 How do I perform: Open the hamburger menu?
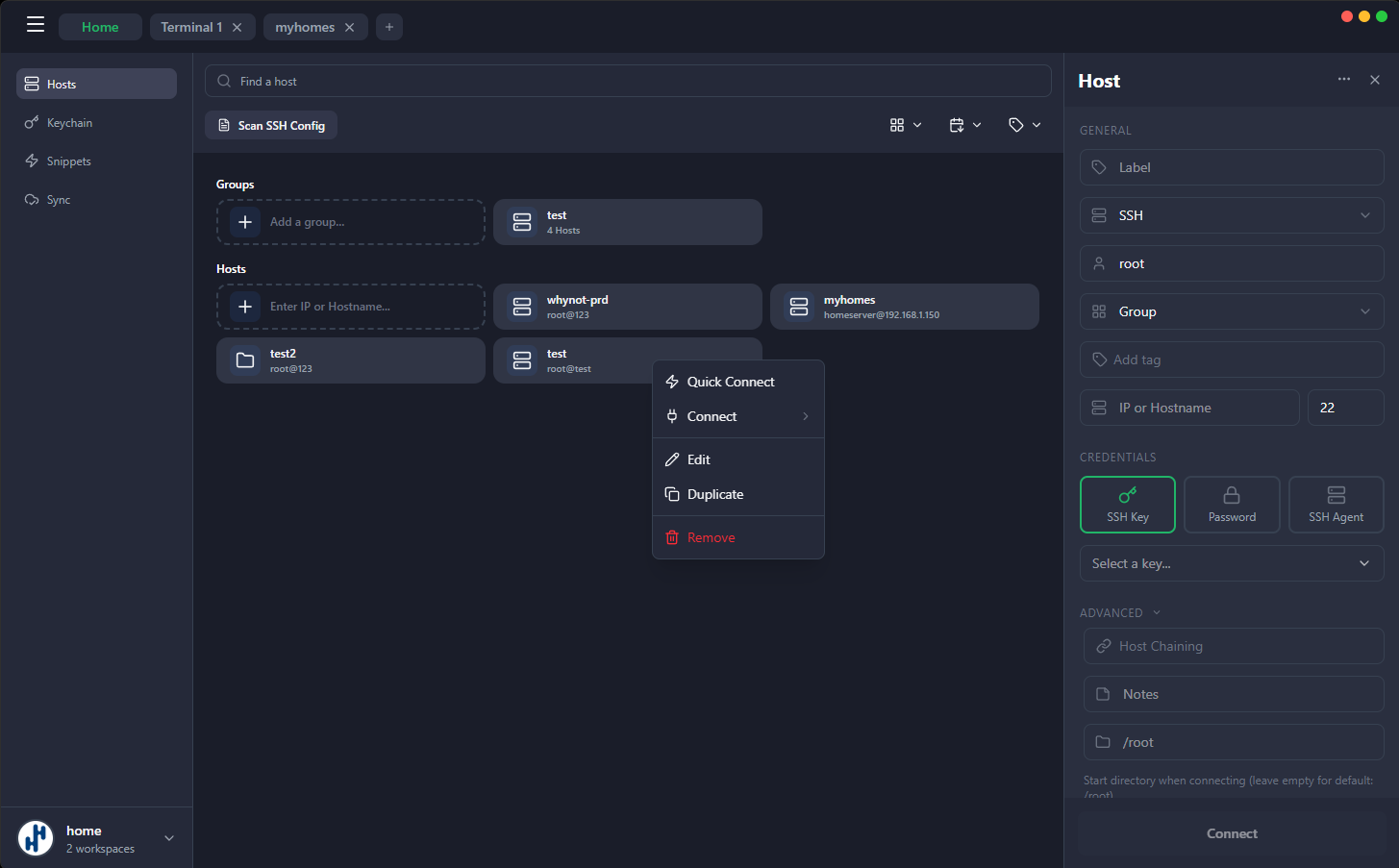36,24
